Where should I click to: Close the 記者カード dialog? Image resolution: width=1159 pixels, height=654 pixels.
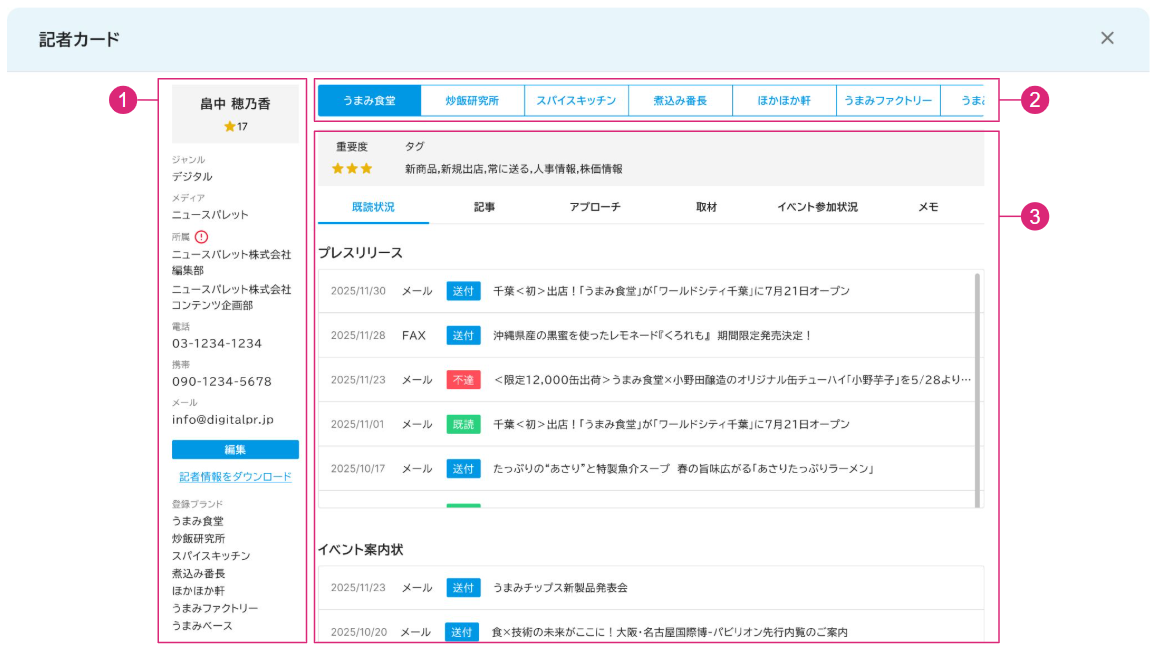(x=1107, y=38)
